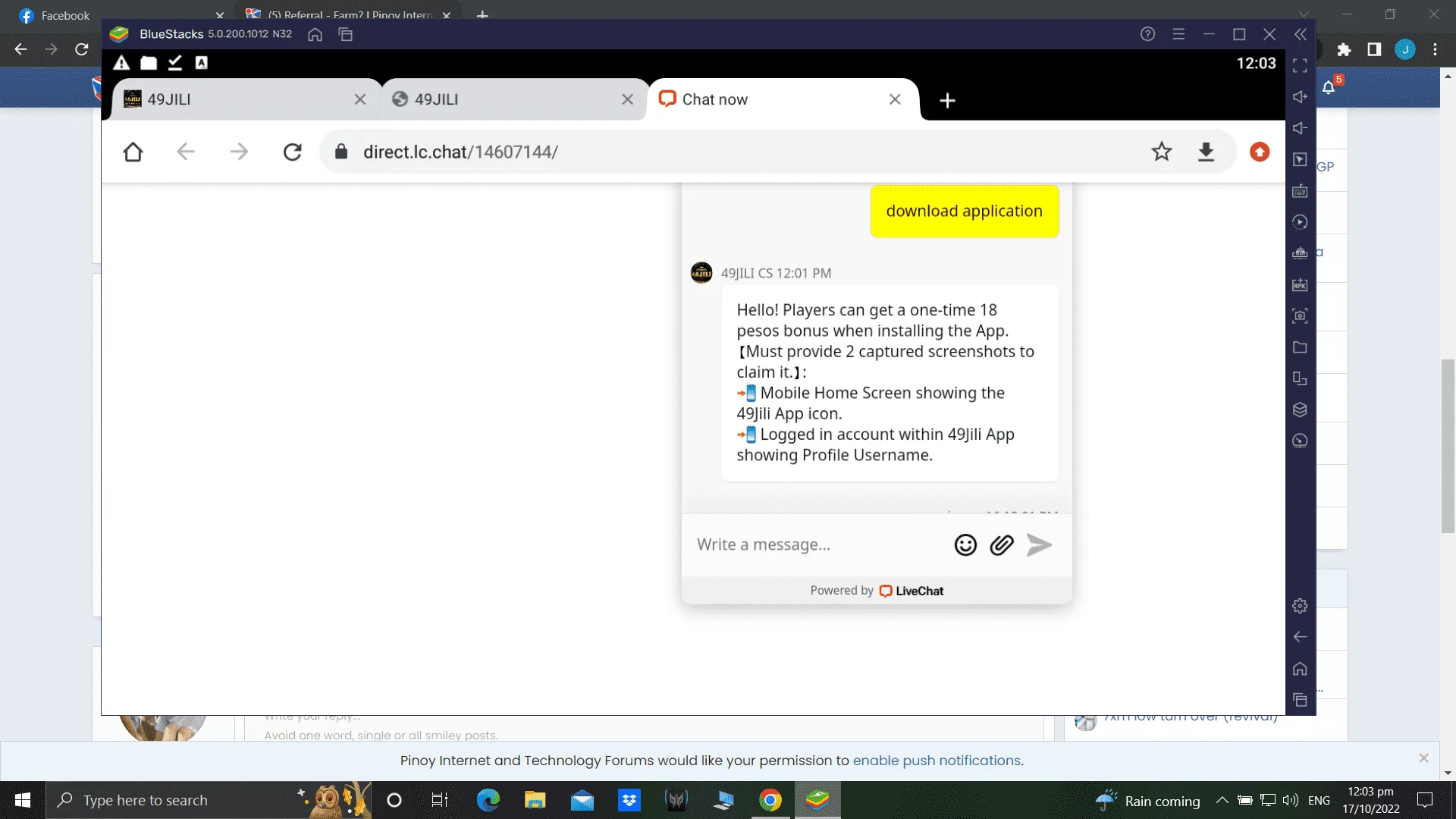This screenshot has height=819, width=1456.
Task: Open the BlueStacks multi-instance windows icon
Action: tap(346, 34)
